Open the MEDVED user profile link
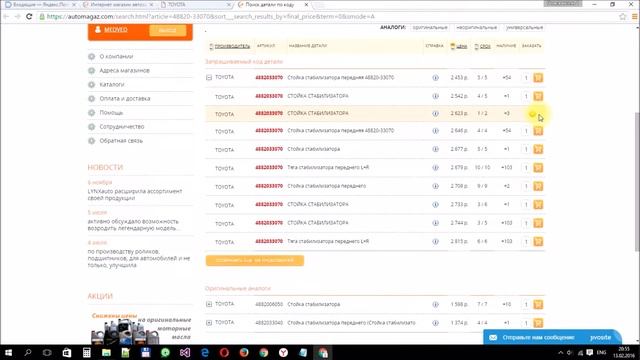The width and height of the screenshot is (640, 360). 116,30
